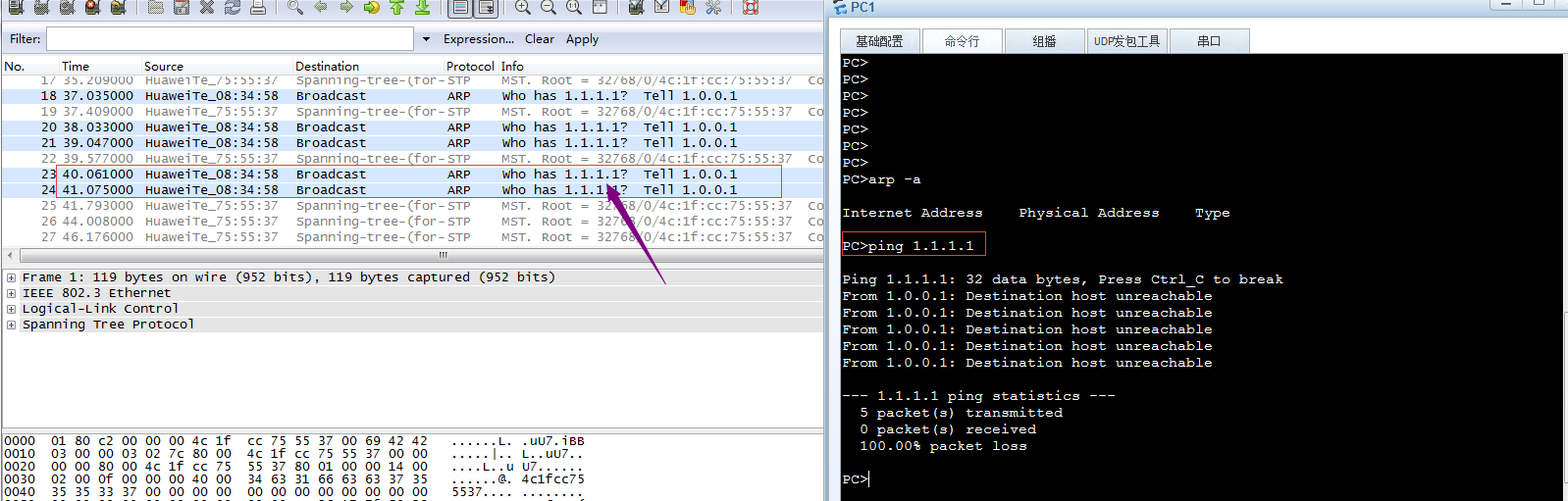1568x501 pixels.
Task: Clear the display filter
Action: click(540, 39)
